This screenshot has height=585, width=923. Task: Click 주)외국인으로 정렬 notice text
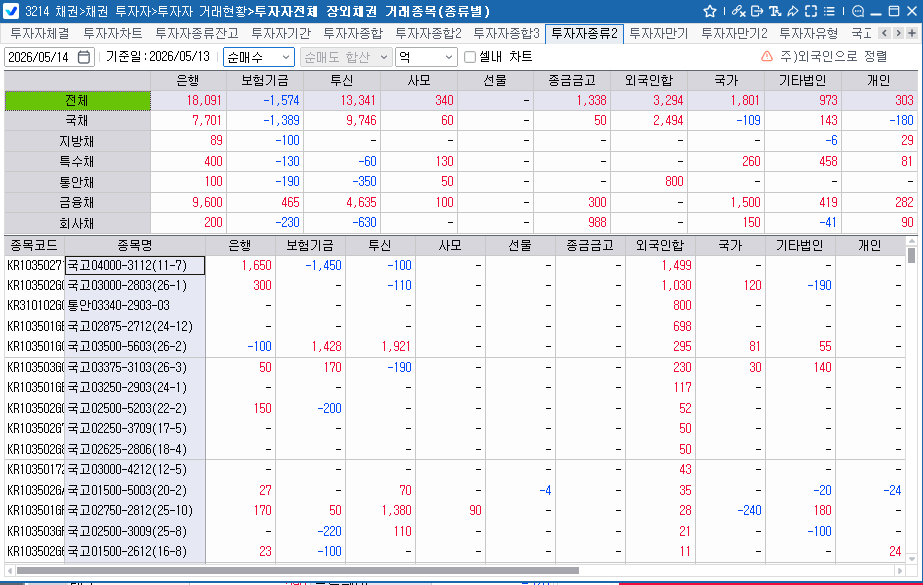point(834,56)
